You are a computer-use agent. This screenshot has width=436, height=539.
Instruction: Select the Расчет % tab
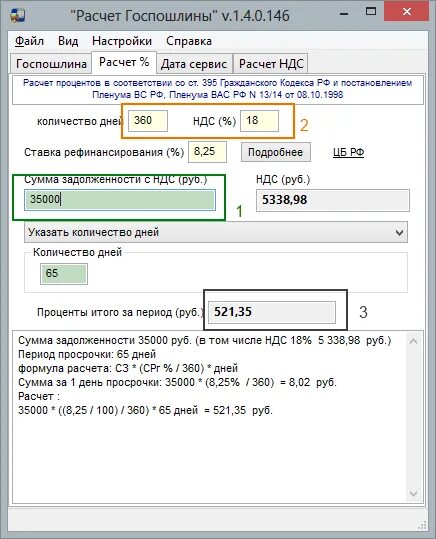124,62
